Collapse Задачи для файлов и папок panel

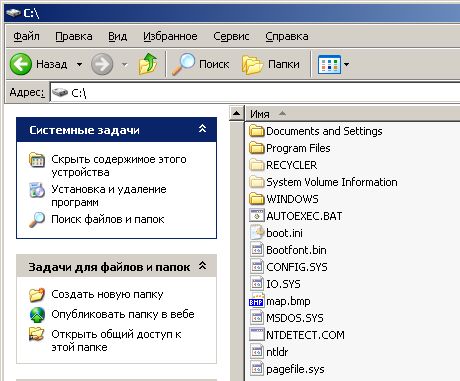[202, 266]
